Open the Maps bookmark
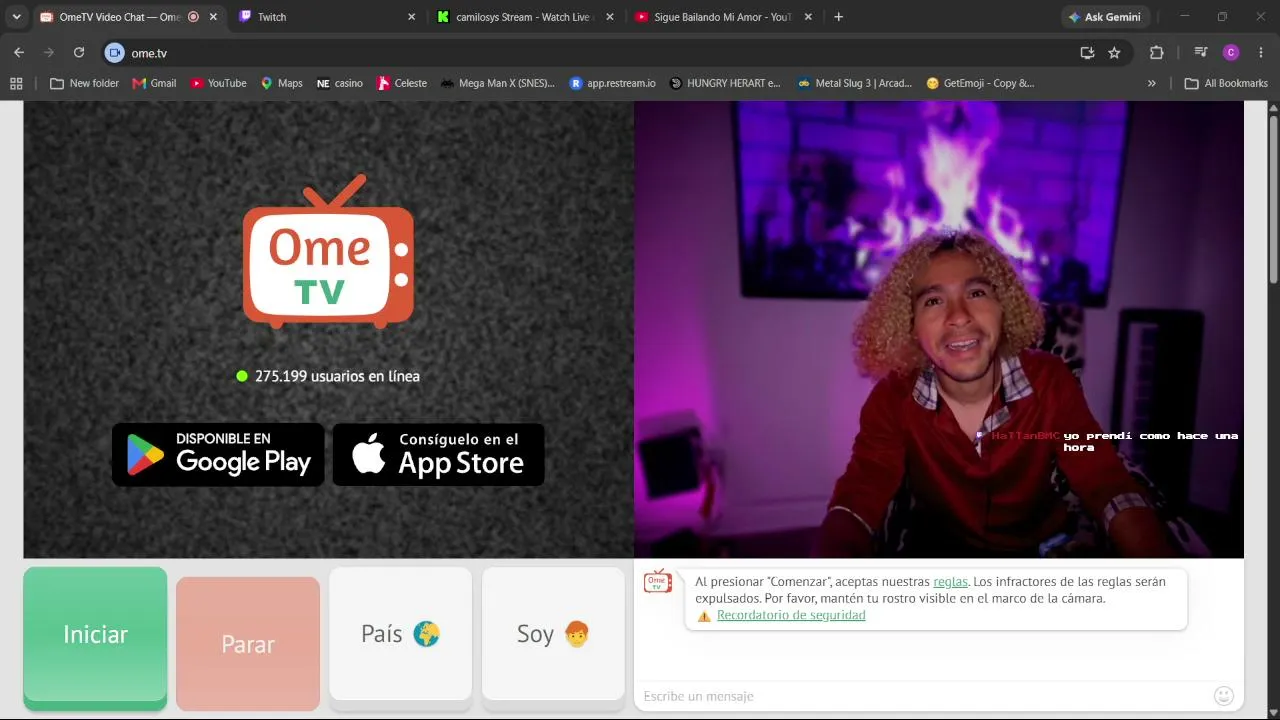 point(281,83)
